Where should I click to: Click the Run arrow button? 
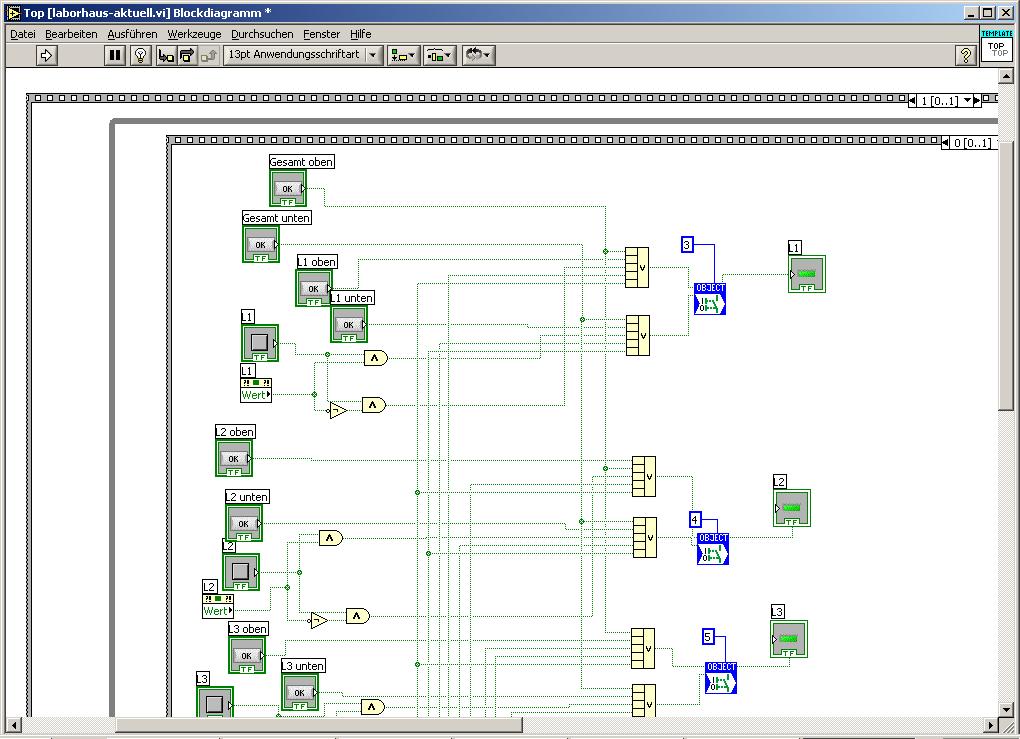[47, 55]
